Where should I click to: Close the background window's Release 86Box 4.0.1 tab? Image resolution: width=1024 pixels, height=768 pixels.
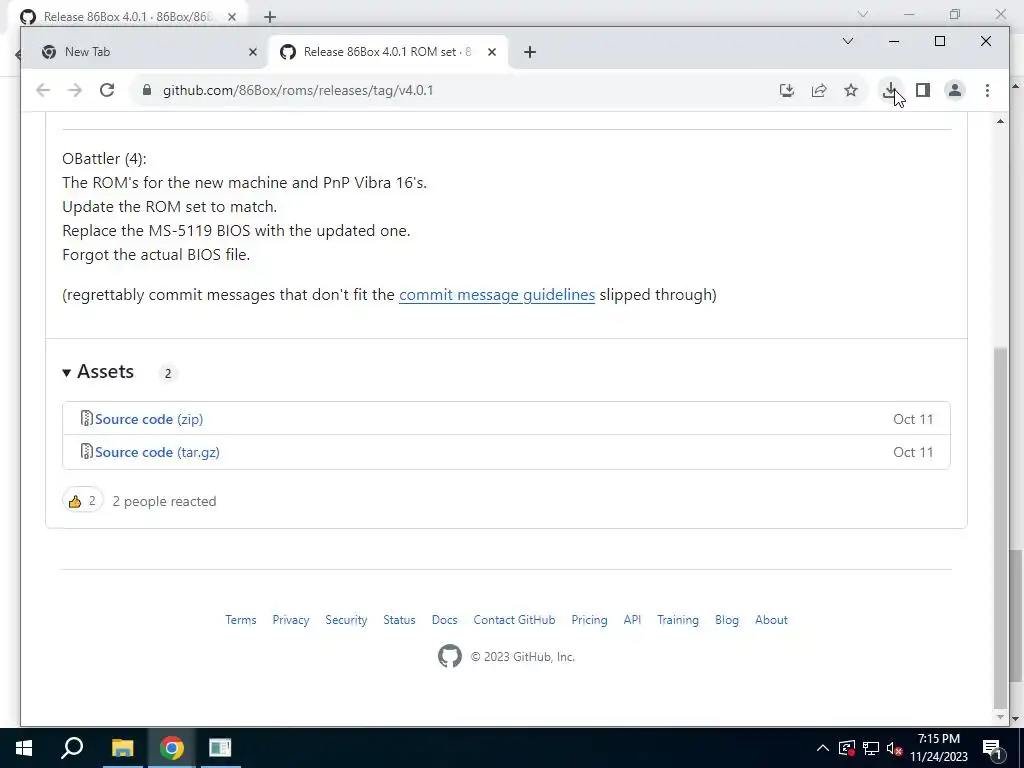point(232,17)
